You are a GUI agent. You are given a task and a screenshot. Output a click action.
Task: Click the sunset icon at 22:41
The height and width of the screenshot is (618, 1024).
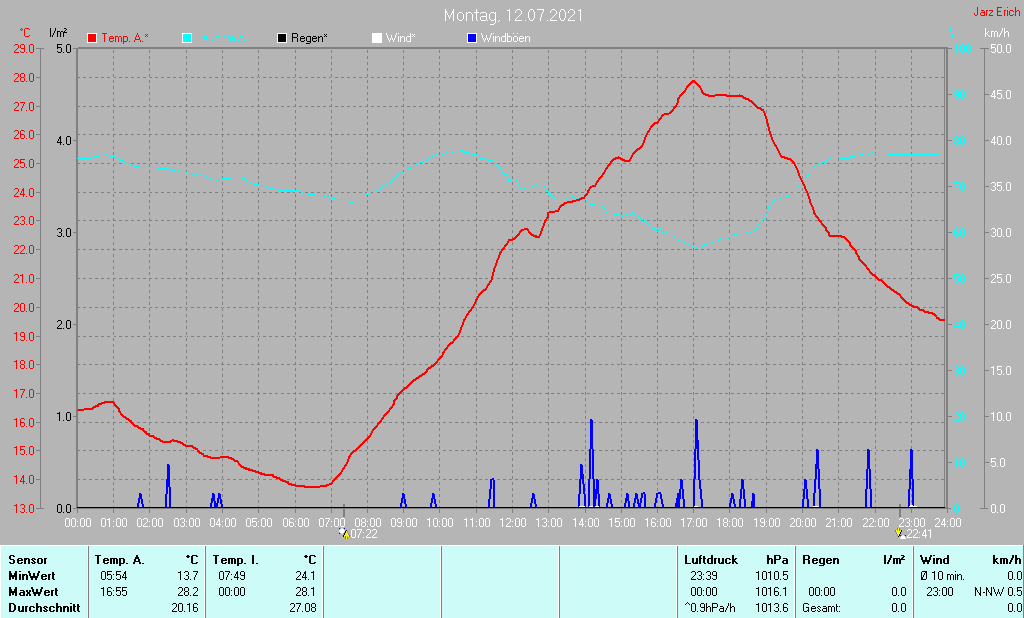point(898,534)
